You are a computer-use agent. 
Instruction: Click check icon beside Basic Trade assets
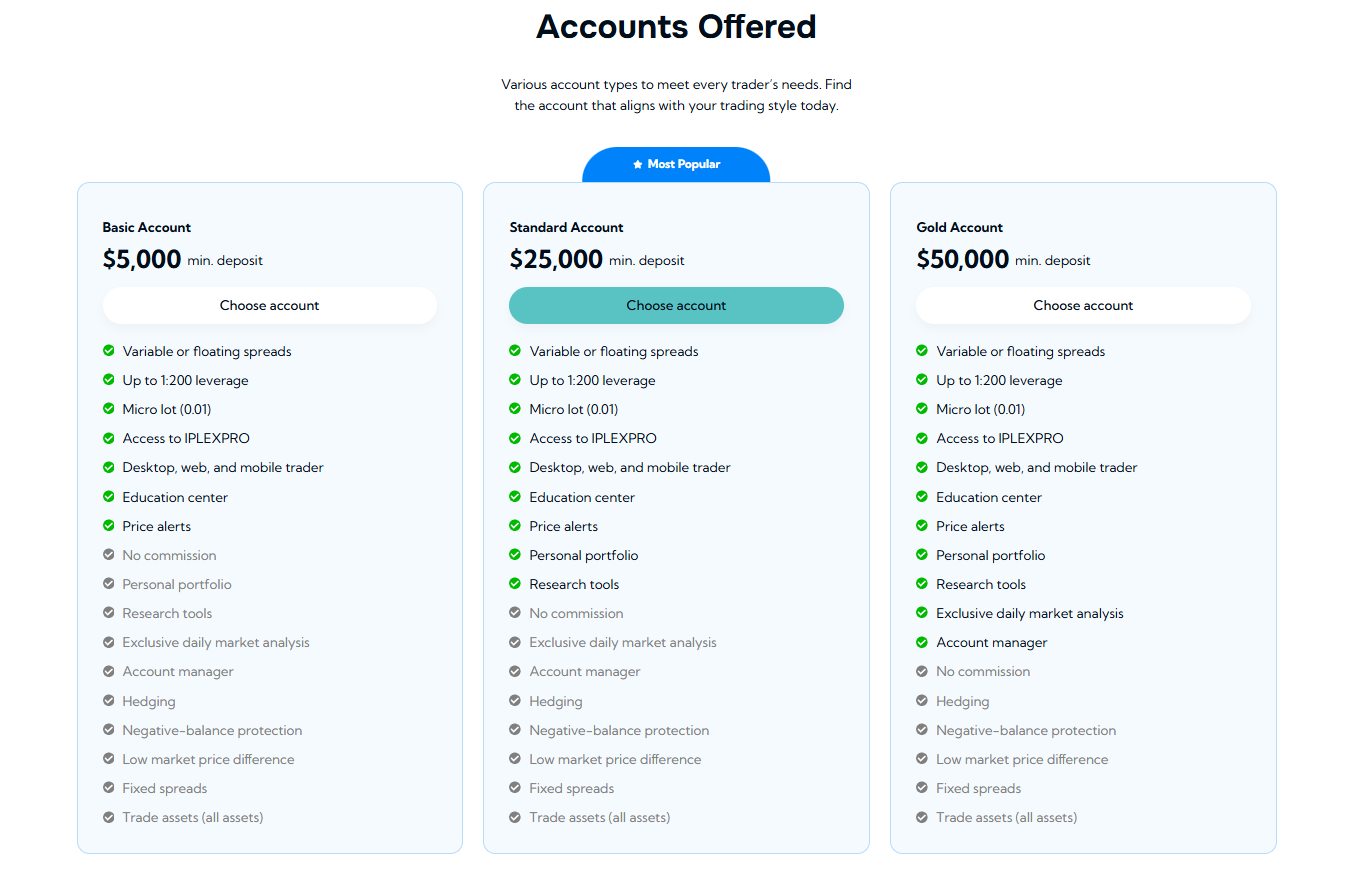pyautogui.click(x=109, y=817)
